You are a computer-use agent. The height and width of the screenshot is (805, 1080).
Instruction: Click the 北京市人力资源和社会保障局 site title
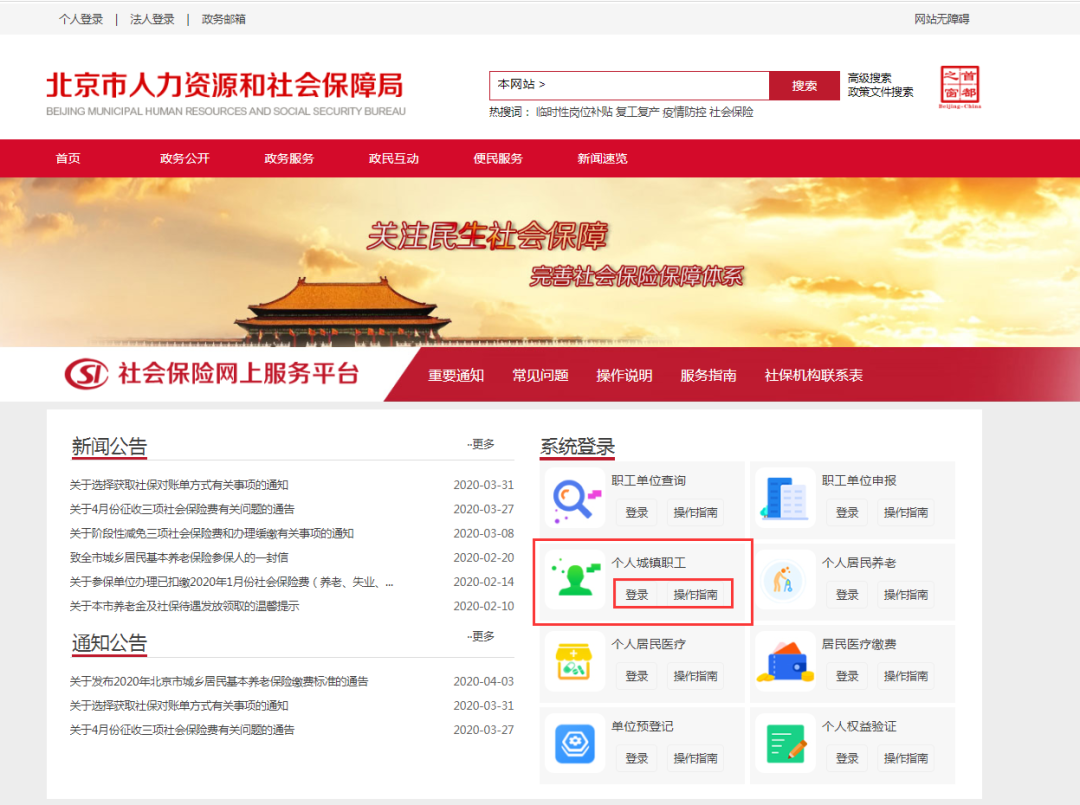[x=225, y=85]
